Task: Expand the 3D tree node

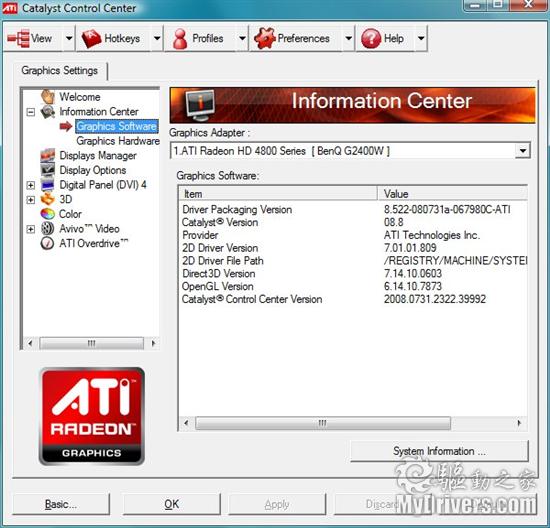Action: pyautogui.click(x=31, y=200)
